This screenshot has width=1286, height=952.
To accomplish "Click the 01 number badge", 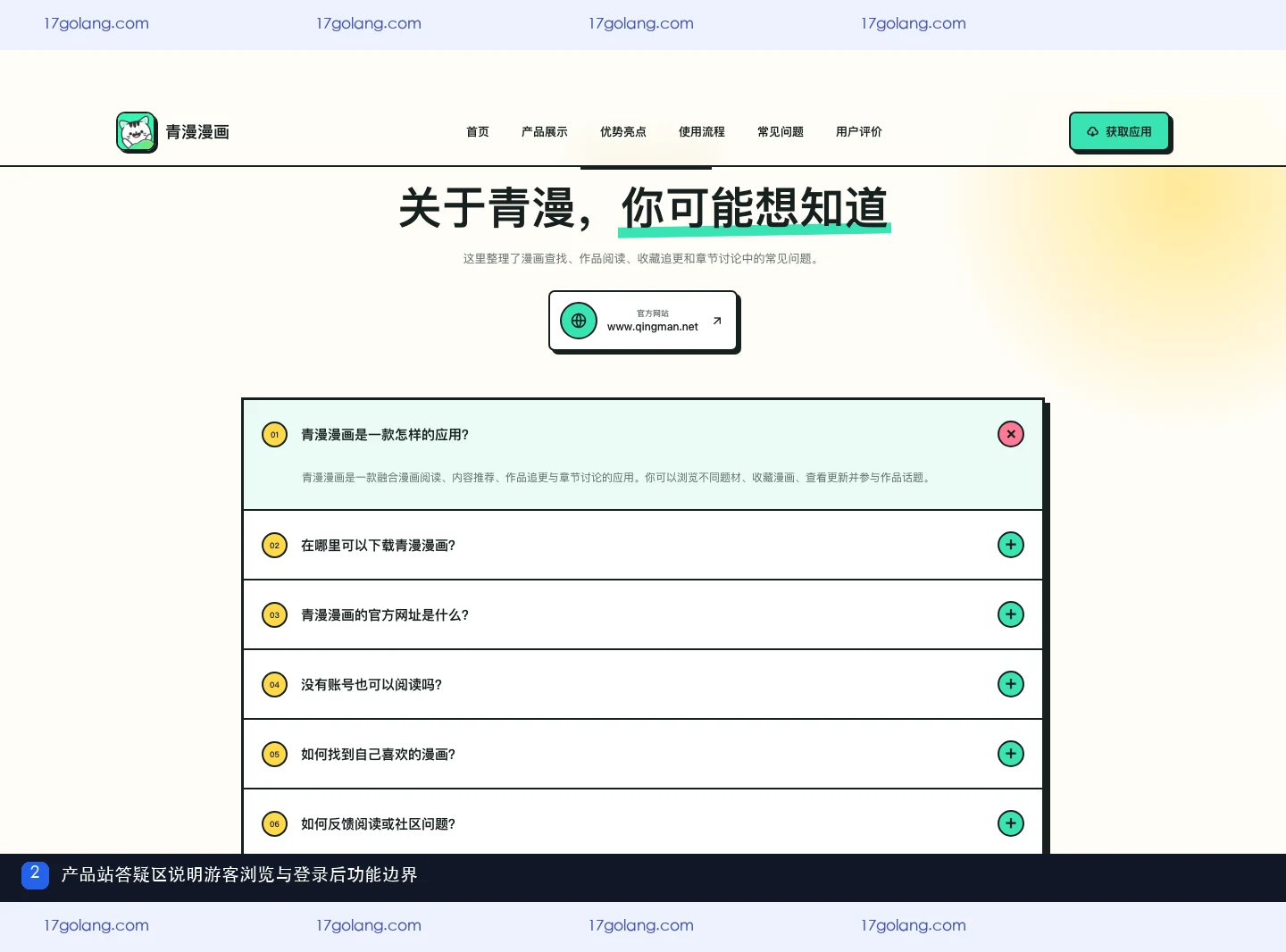I will 274,435.
